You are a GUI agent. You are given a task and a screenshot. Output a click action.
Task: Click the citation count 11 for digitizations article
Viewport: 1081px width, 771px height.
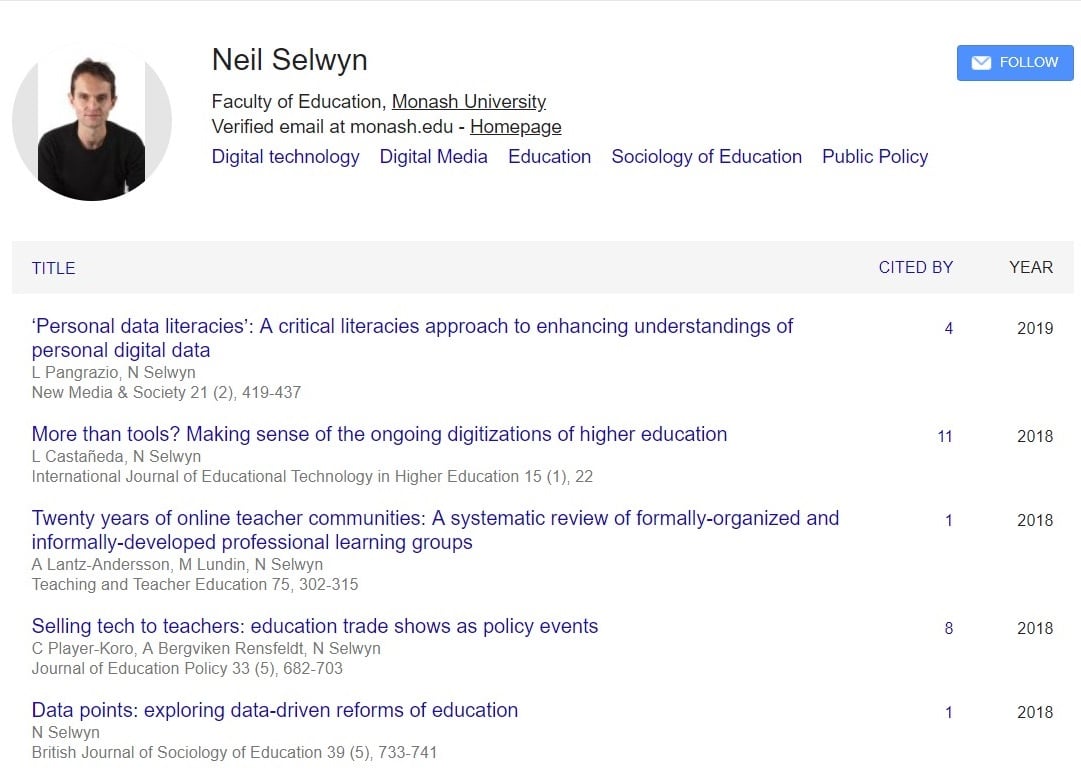pyautogui.click(x=945, y=436)
